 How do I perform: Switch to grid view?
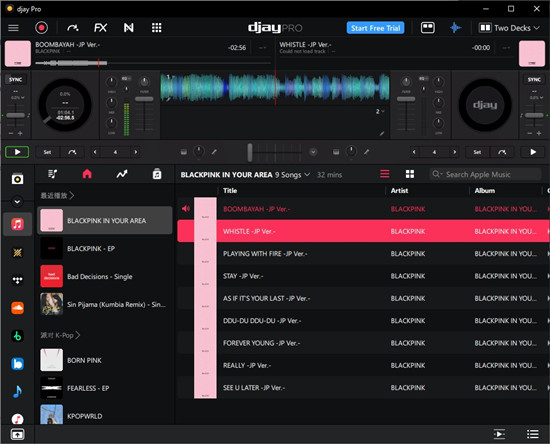410,174
